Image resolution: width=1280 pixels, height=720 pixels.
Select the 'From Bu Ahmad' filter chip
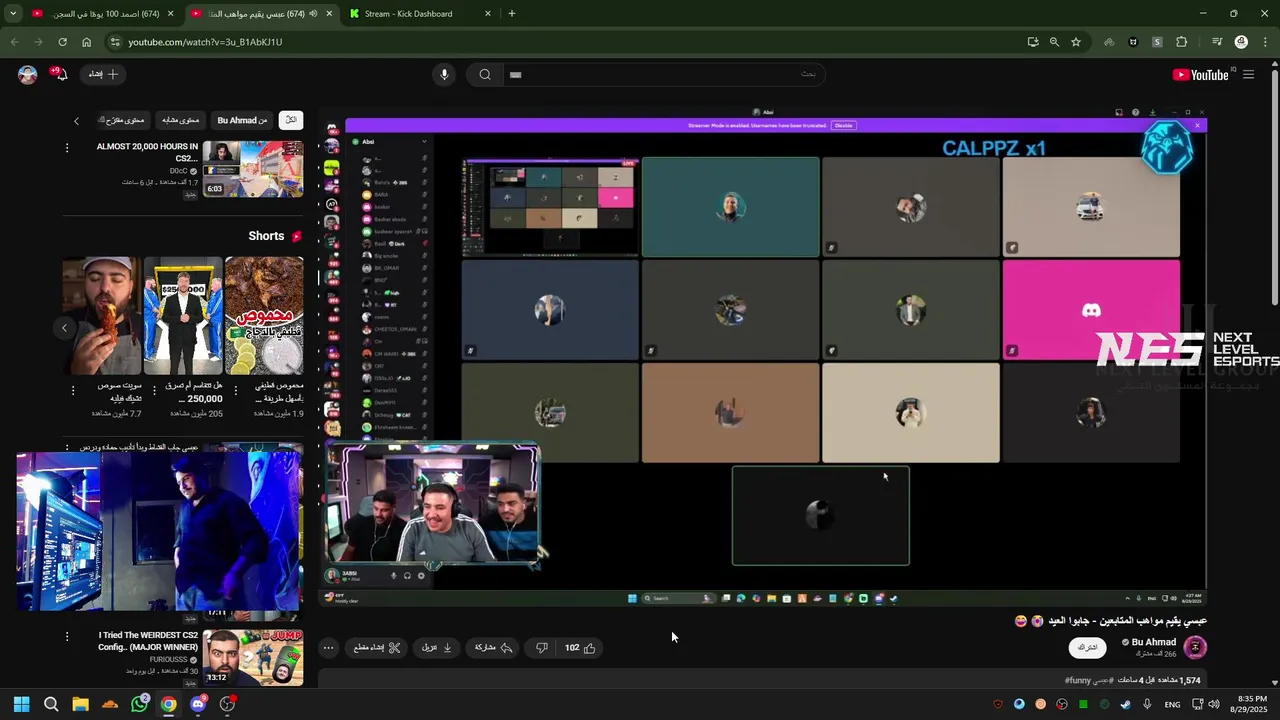pos(242,120)
